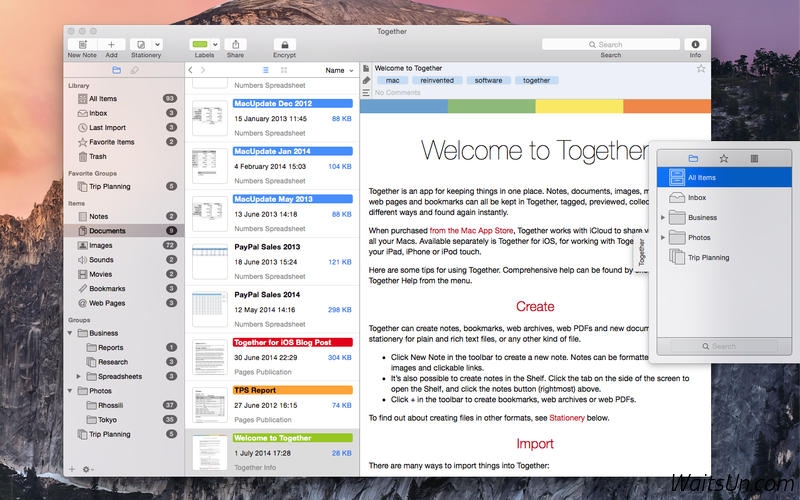Go forward with the right chevron

click(x=203, y=70)
